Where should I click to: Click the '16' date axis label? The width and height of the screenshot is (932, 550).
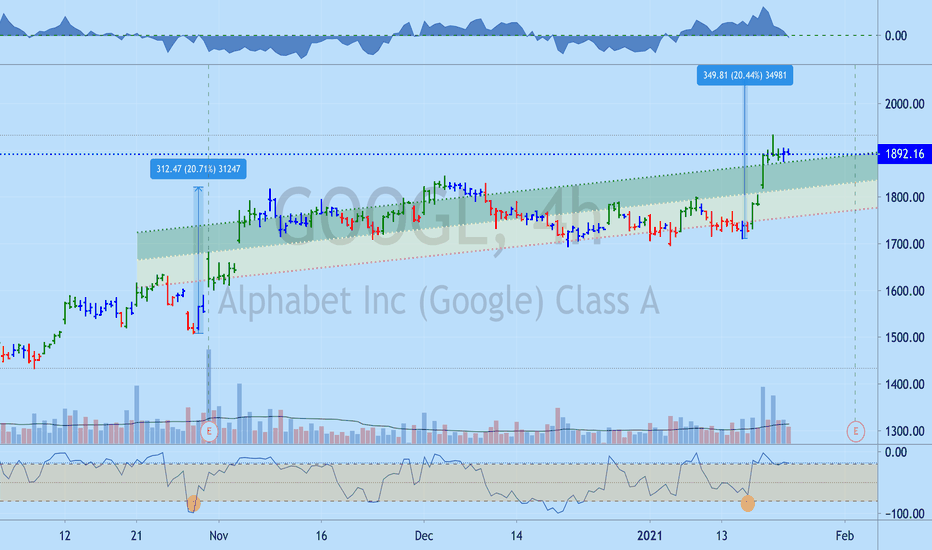click(321, 536)
